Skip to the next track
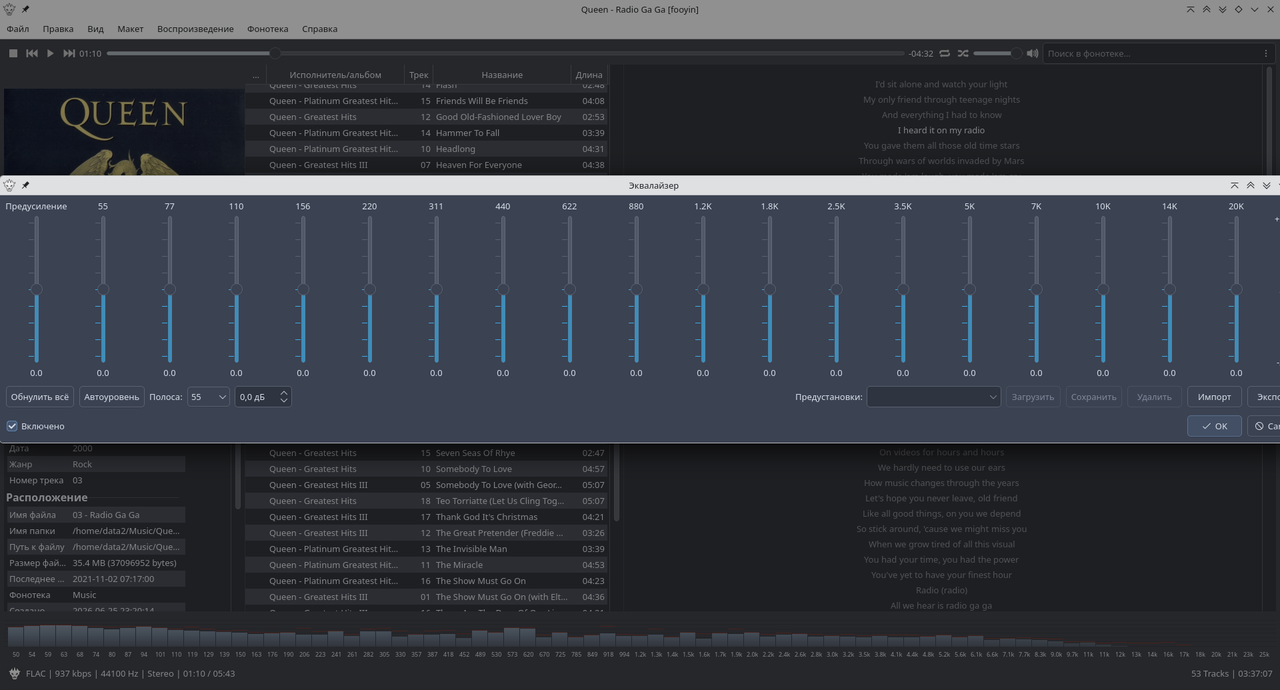 [x=69, y=53]
